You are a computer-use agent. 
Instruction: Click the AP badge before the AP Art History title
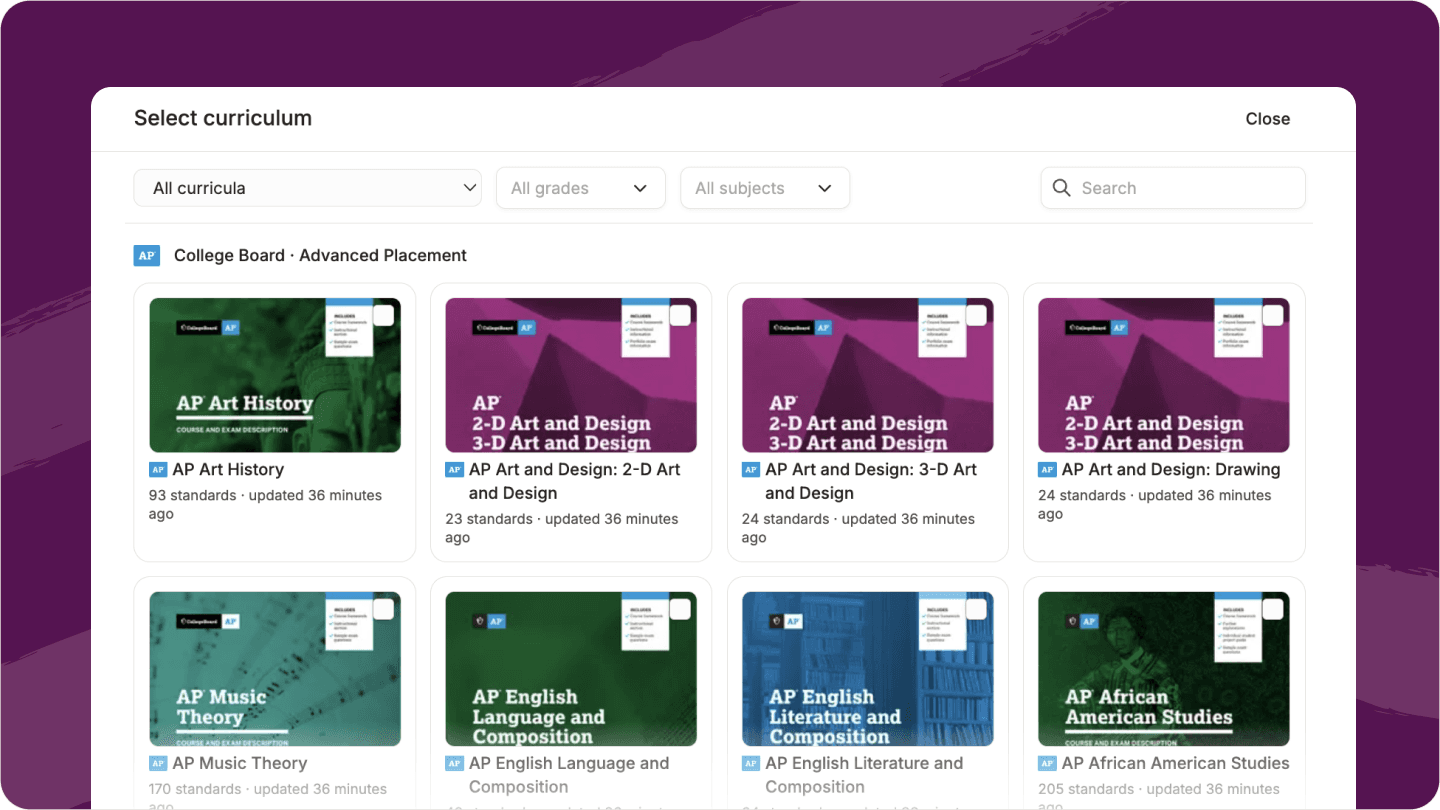(x=157, y=469)
